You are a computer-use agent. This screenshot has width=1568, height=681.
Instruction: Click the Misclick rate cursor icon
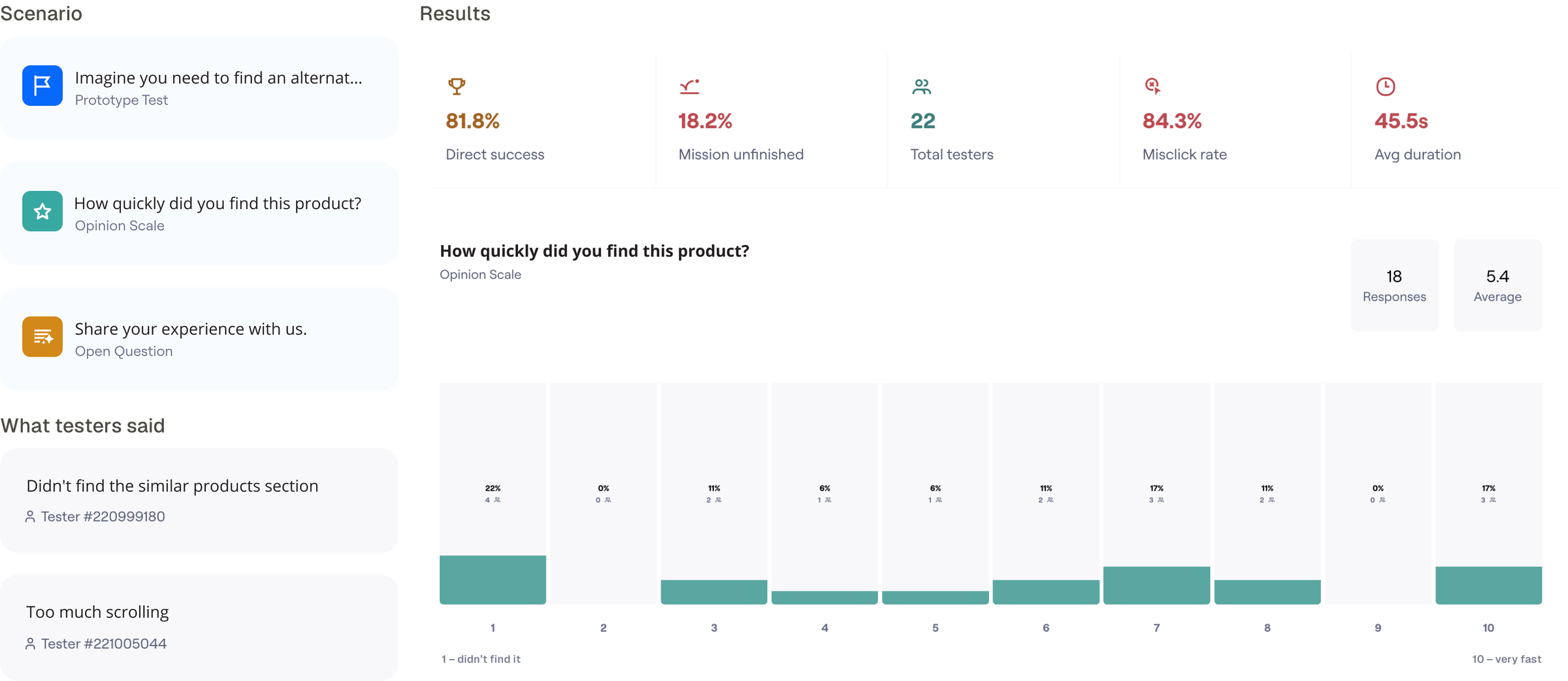tap(1153, 86)
